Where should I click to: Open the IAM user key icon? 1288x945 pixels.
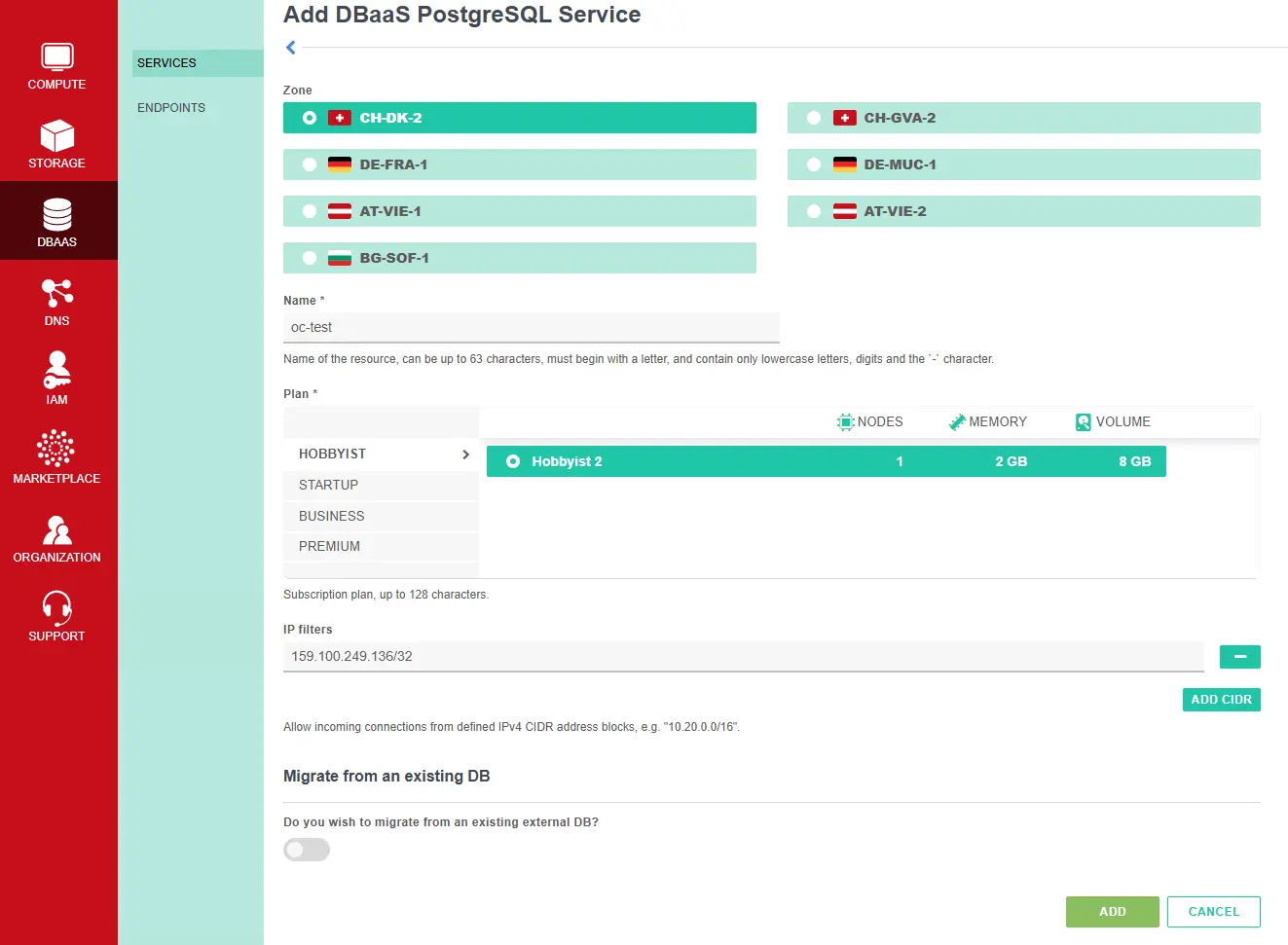(57, 371)
